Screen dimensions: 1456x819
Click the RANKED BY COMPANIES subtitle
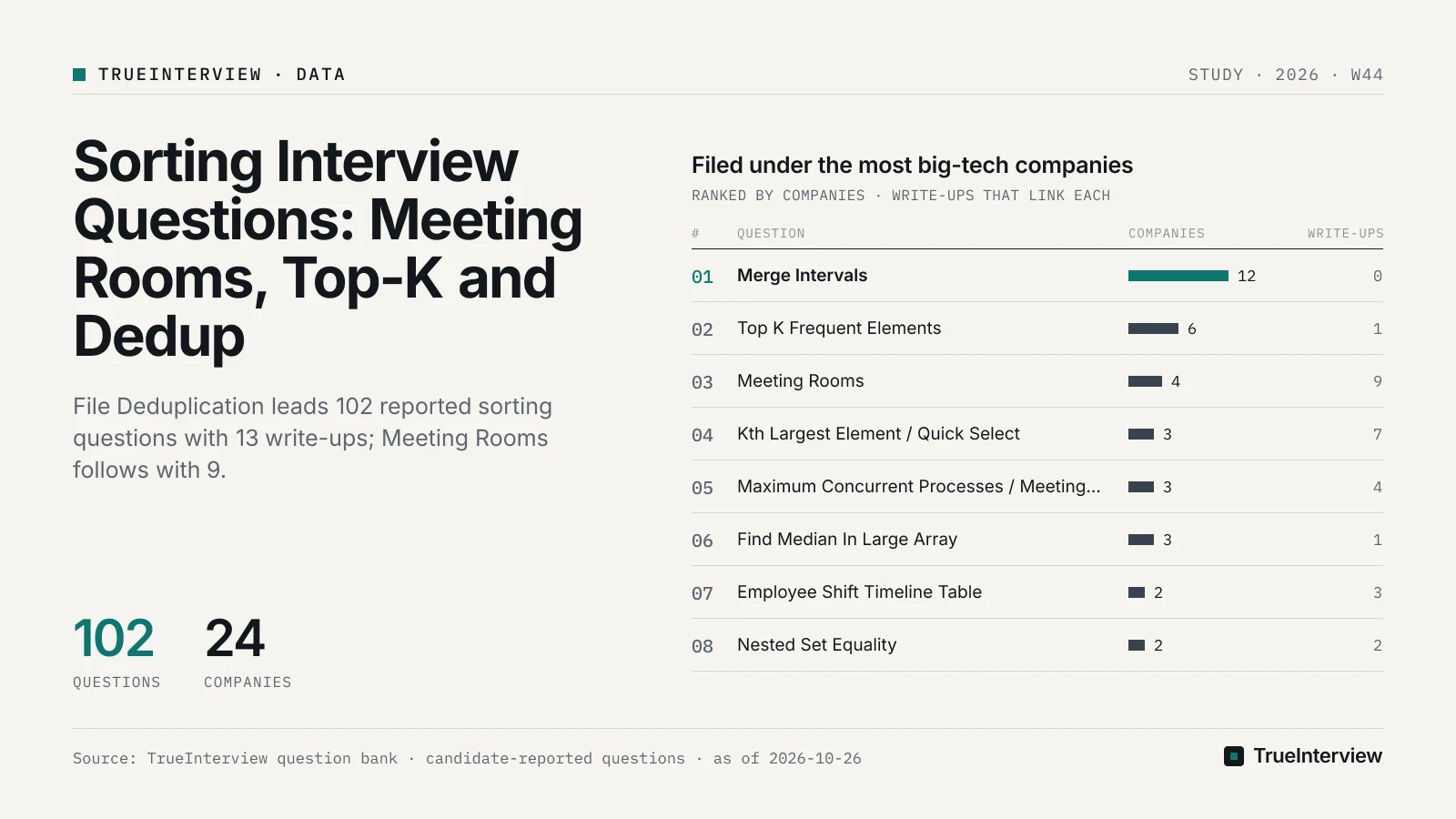click(x=901, y=196)
